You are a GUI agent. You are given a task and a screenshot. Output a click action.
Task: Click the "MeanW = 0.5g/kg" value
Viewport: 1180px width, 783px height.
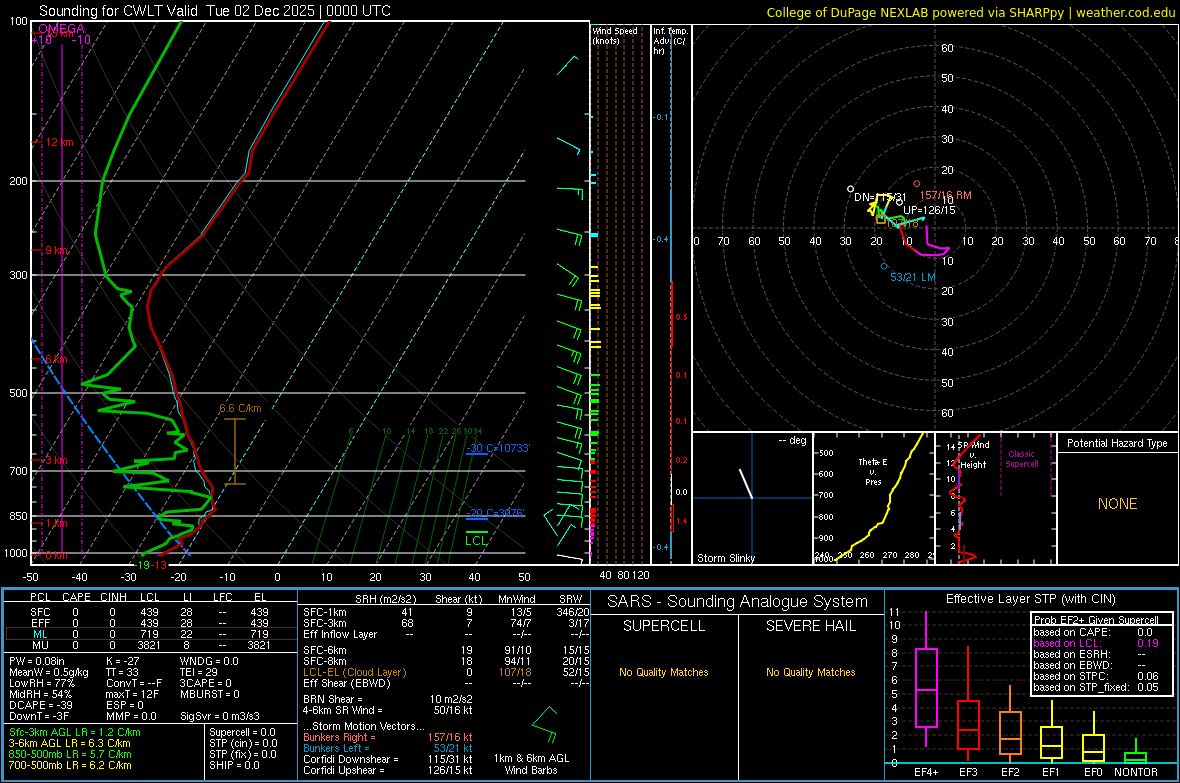coord(48,672)
